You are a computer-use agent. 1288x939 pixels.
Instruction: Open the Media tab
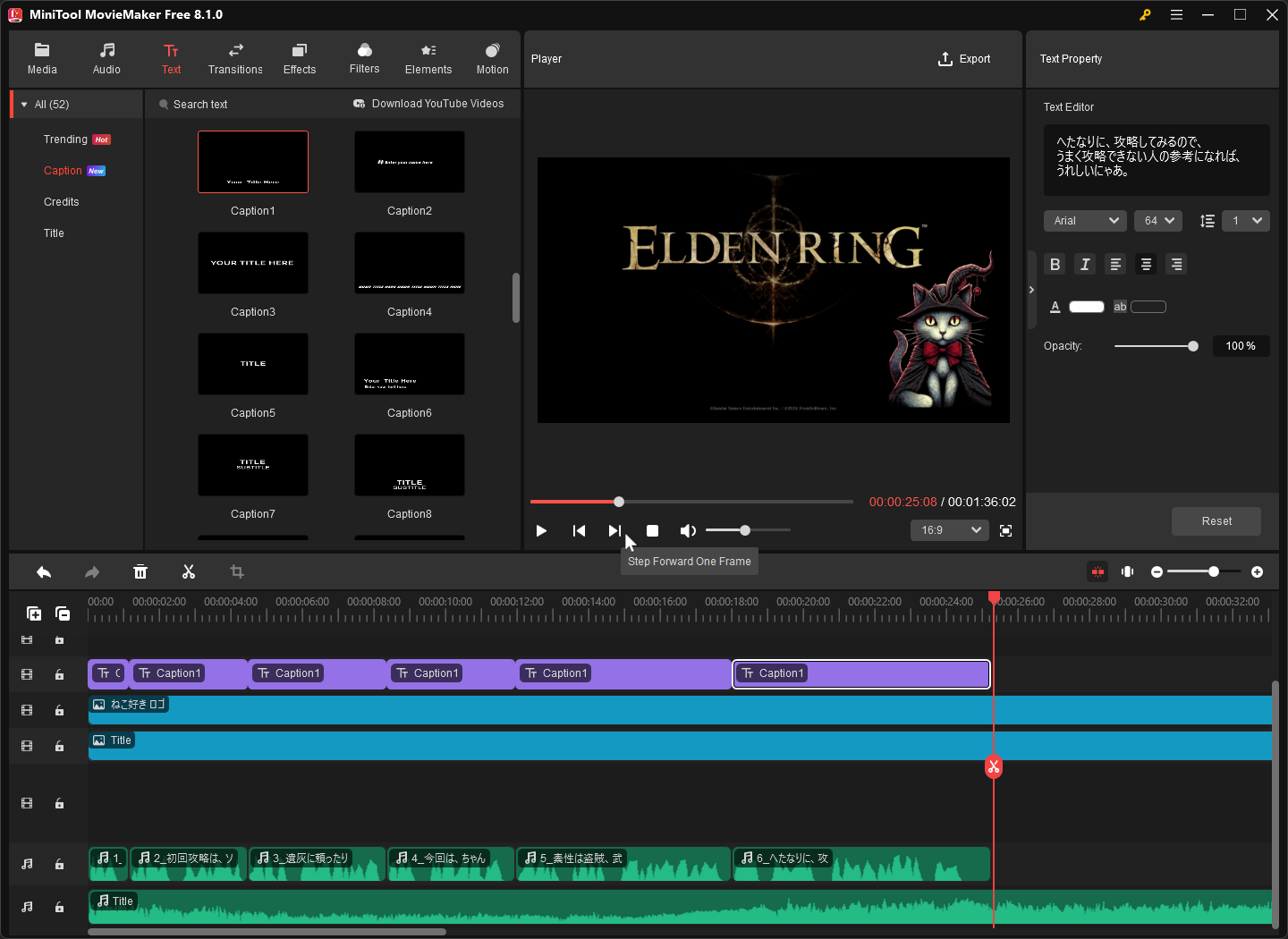42,59
